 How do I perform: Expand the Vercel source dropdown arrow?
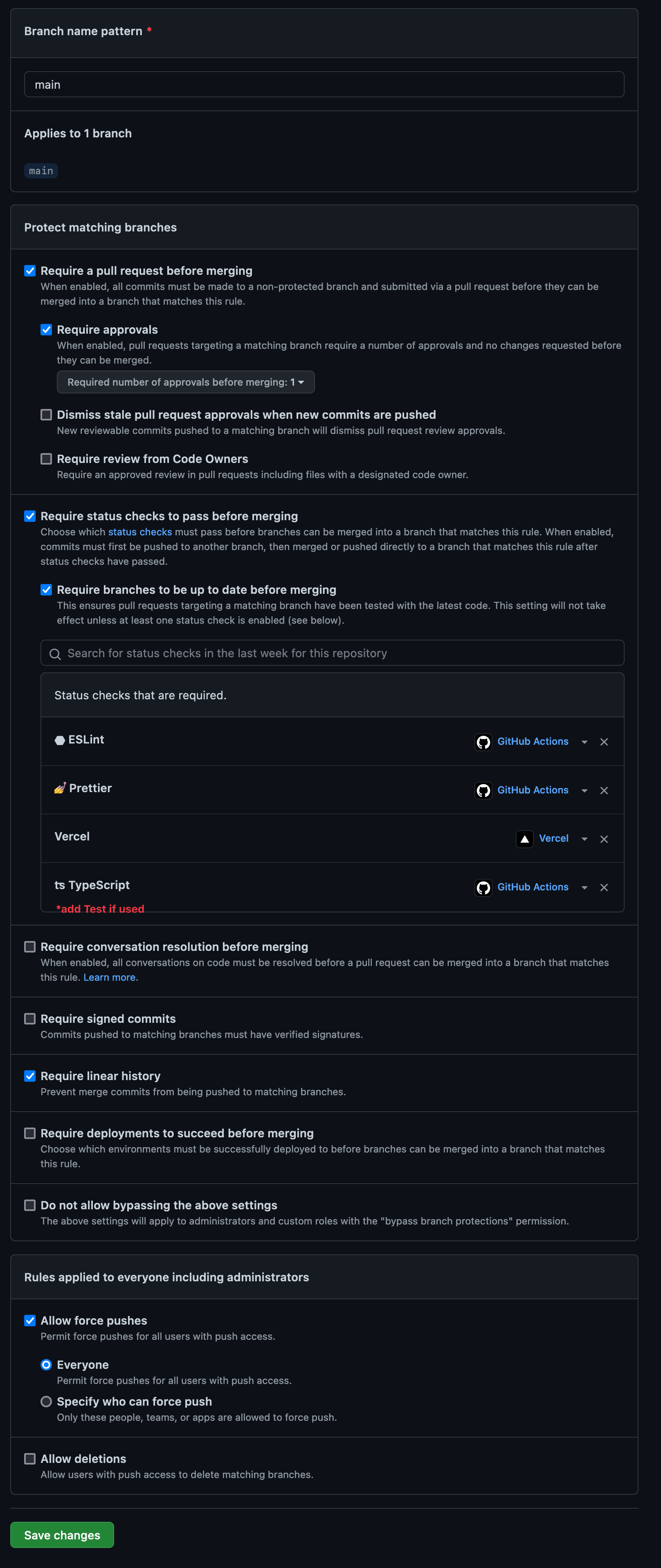click(x=585, y=839)
